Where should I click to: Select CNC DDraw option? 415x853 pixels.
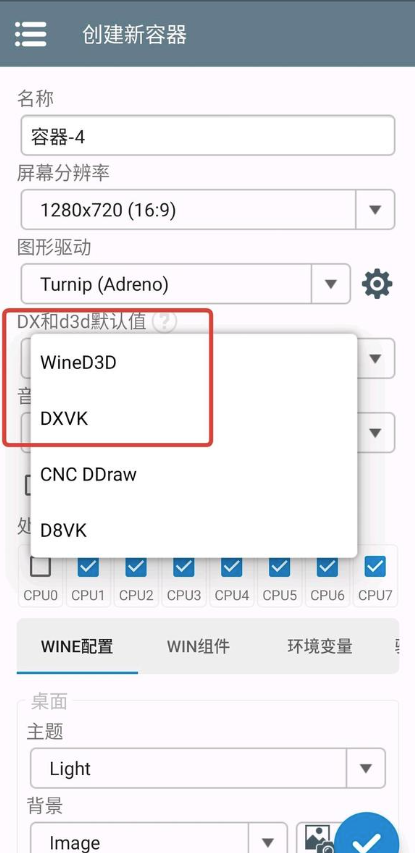[194, 474]
